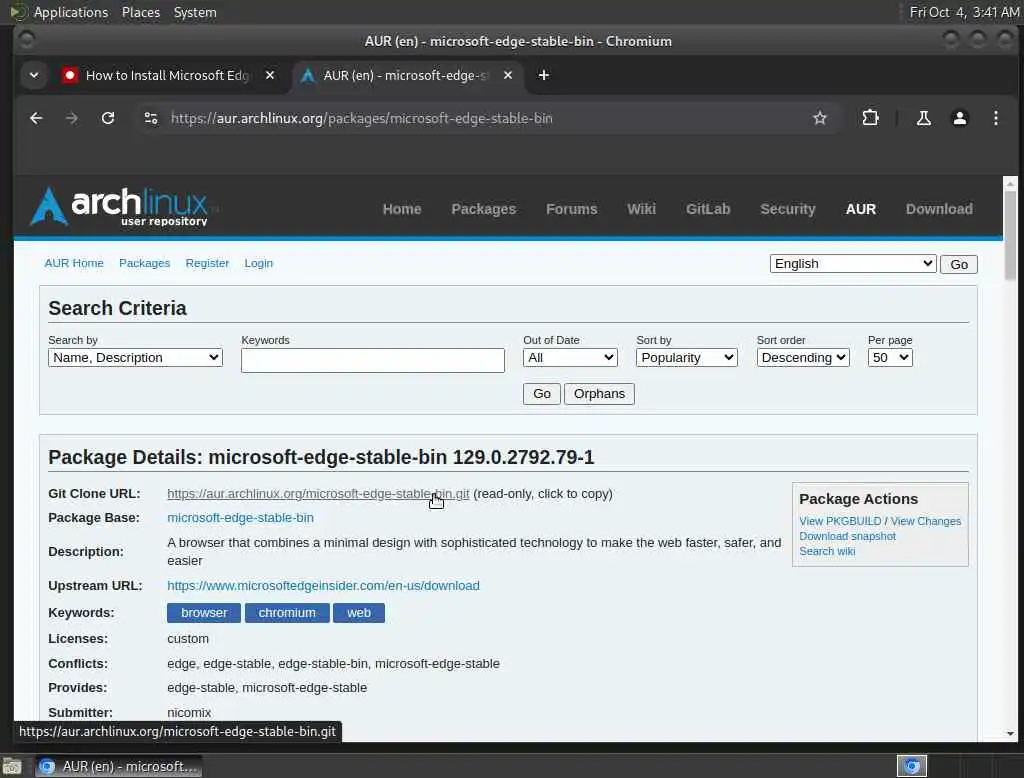1024x778 pixels.
Task: Select the web keyword tag
Action: click(359, 612)
